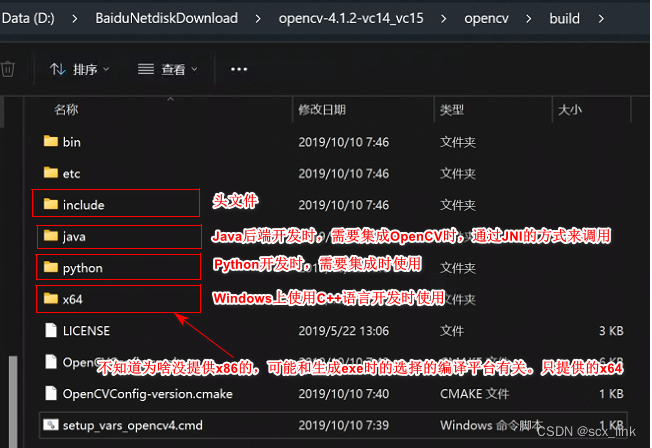Click date 2019/10/10 7:40 of OpenCVConfig-version.cmake
Image resolution: width=652 pixels, height=448 pixels.
coord(343,394)
